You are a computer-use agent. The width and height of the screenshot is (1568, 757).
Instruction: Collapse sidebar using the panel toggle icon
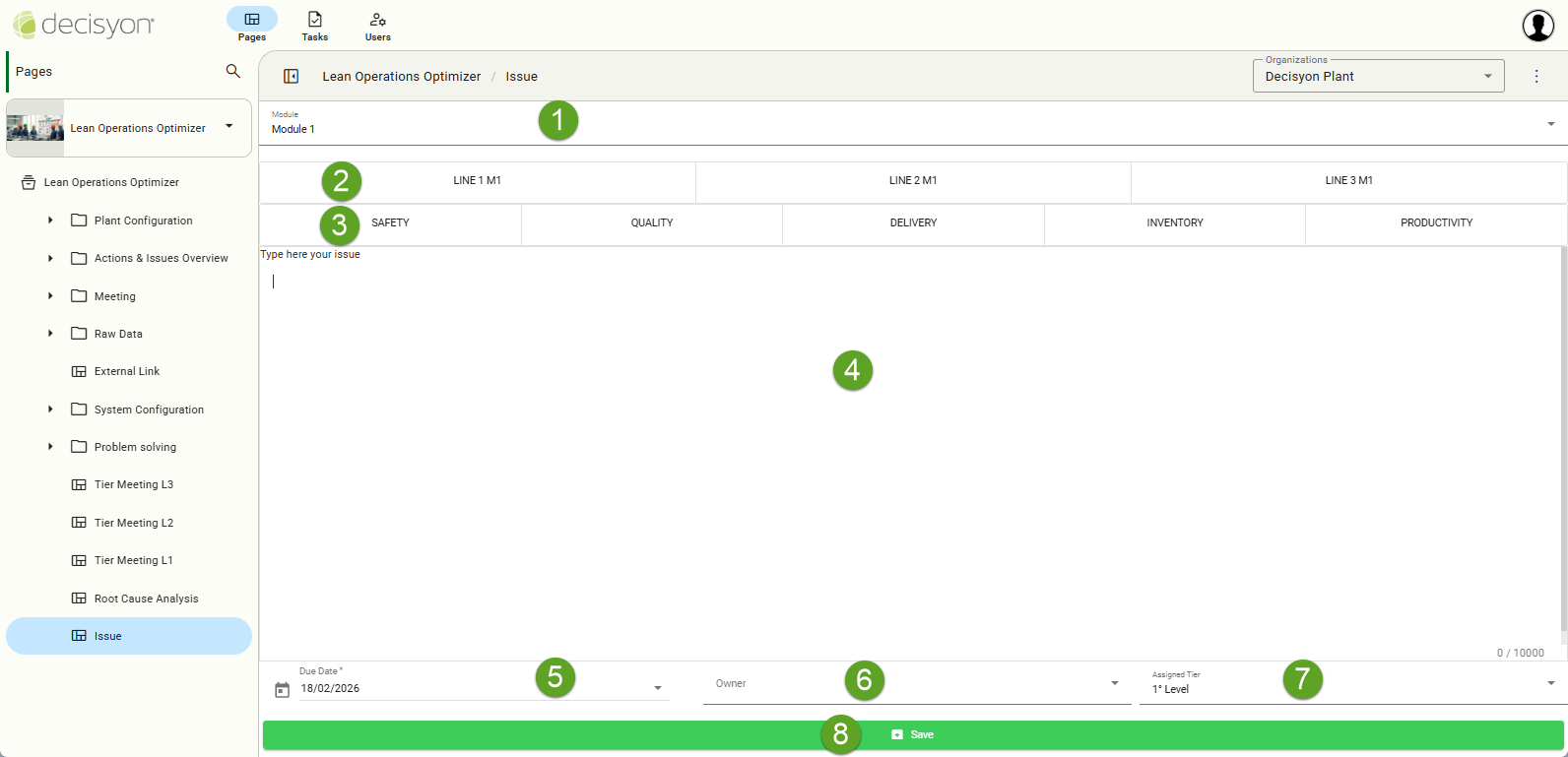coord(292,77)
